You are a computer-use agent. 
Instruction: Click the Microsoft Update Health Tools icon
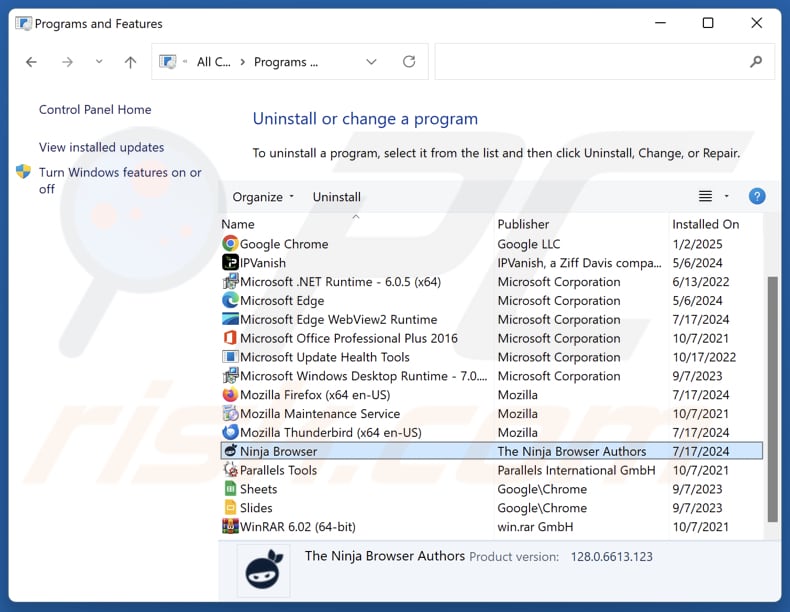coord(230,357)
